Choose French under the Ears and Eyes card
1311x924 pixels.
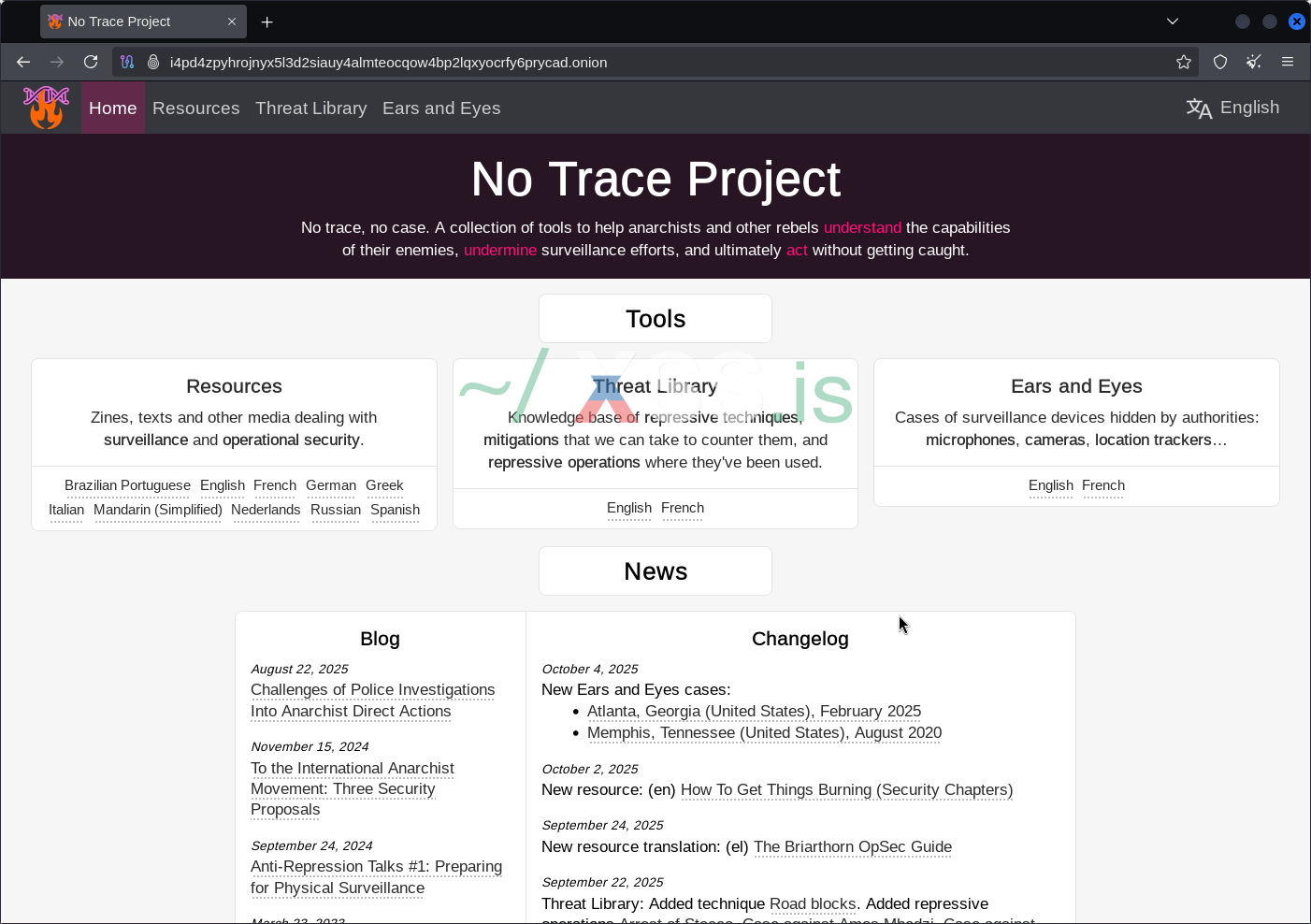point(1103,485)
